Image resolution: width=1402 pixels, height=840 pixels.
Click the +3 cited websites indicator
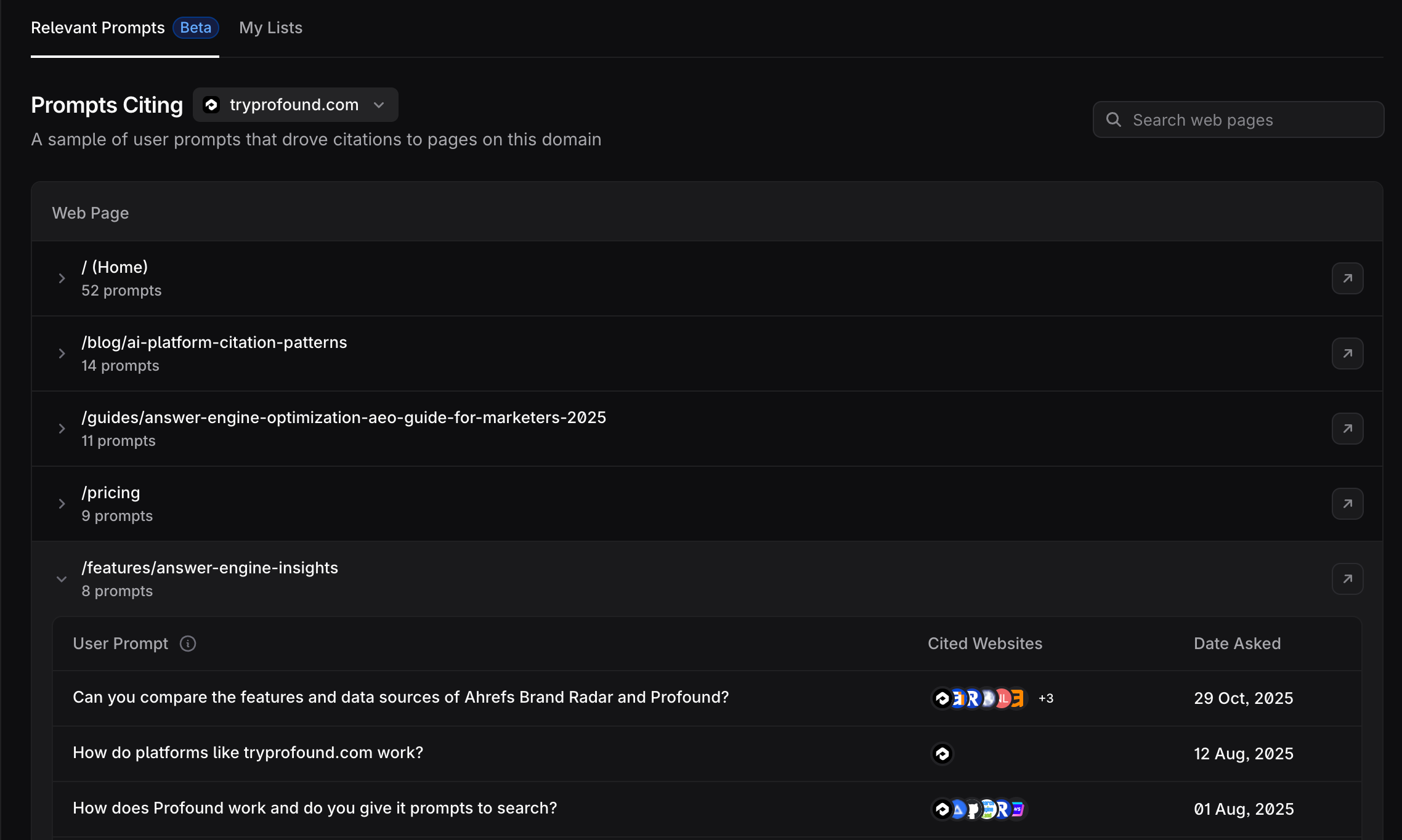point(1046,698)
